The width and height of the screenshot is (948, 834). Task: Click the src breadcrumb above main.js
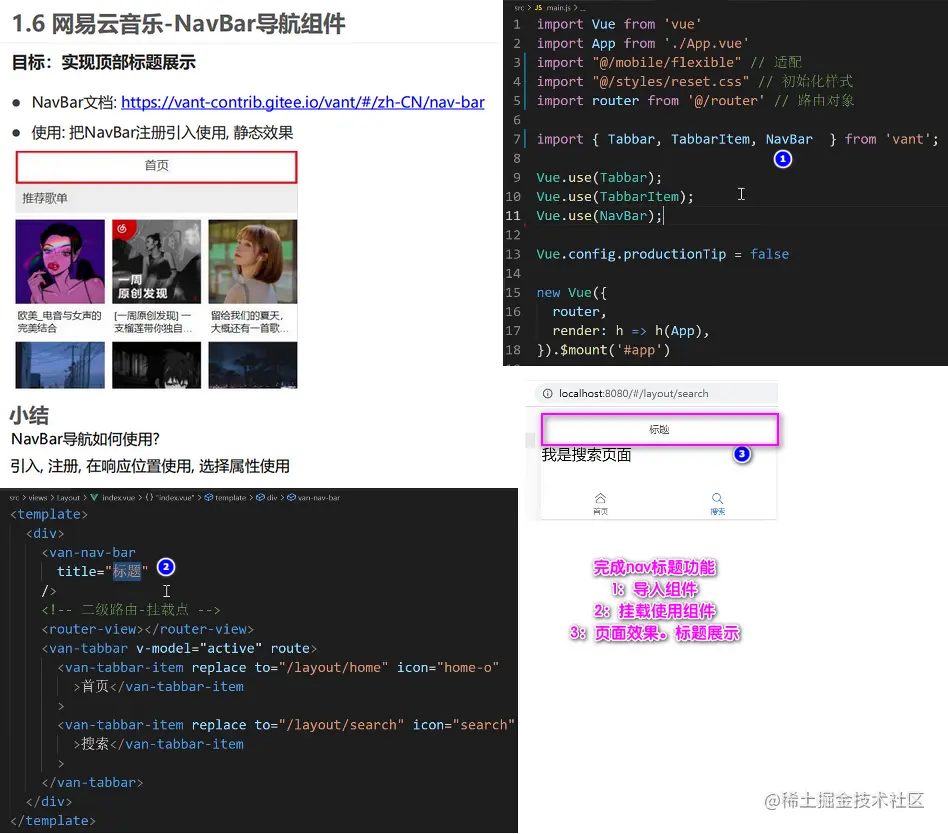tap(519, 8)
